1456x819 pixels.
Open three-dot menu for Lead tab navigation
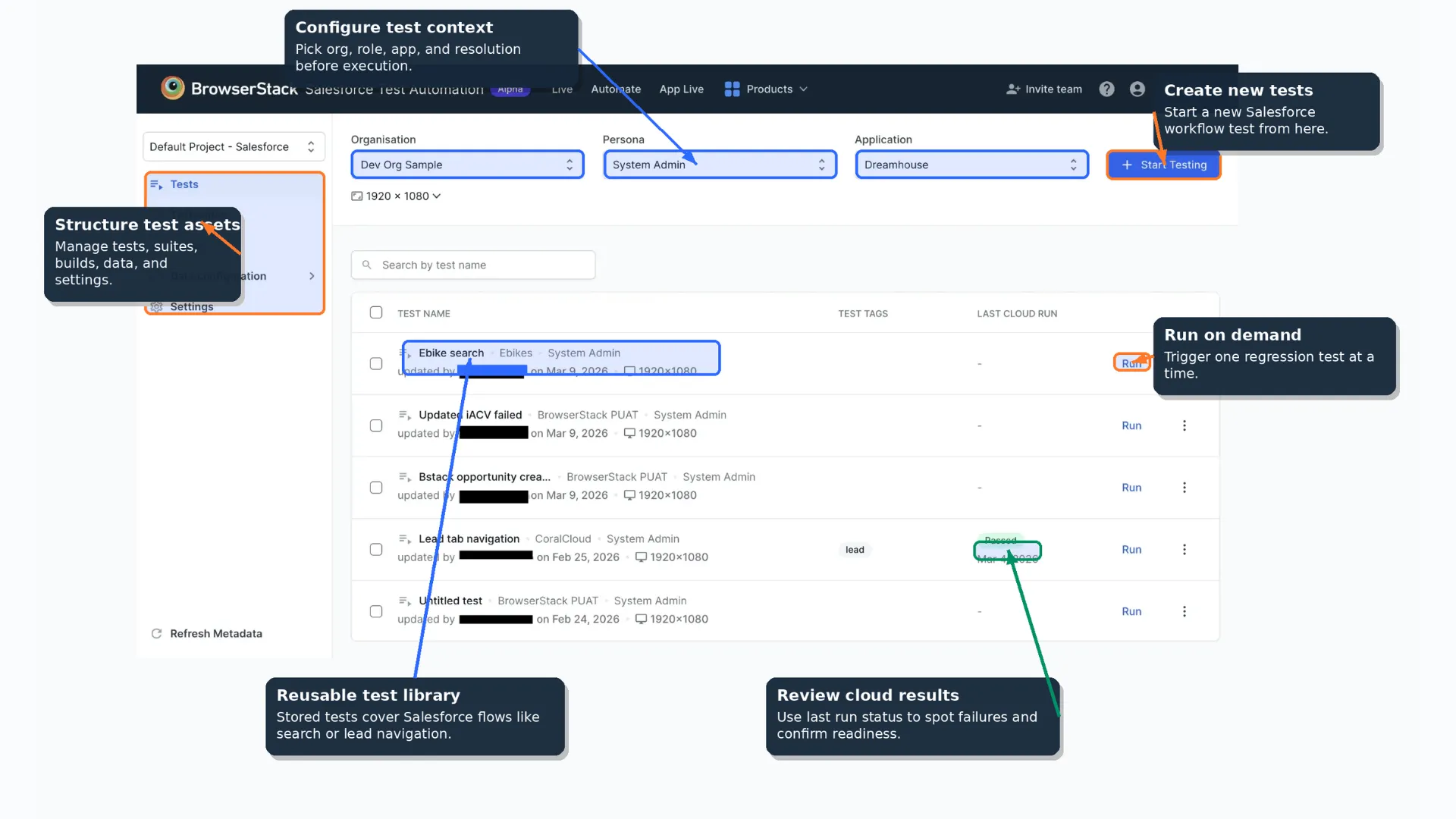point(1184,550)
